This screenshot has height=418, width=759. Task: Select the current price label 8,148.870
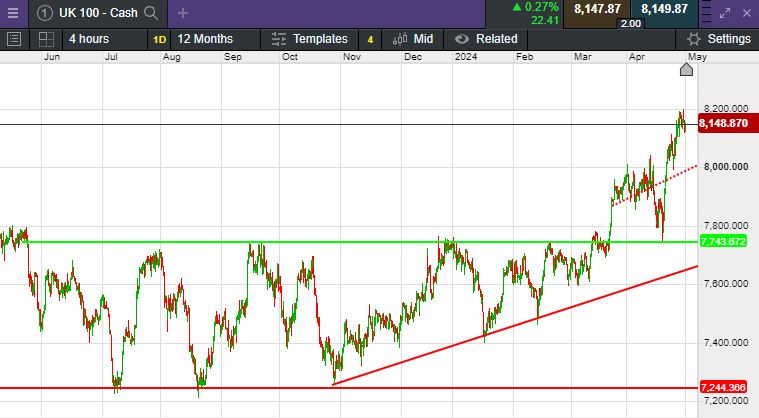click(x=728, y=123)
